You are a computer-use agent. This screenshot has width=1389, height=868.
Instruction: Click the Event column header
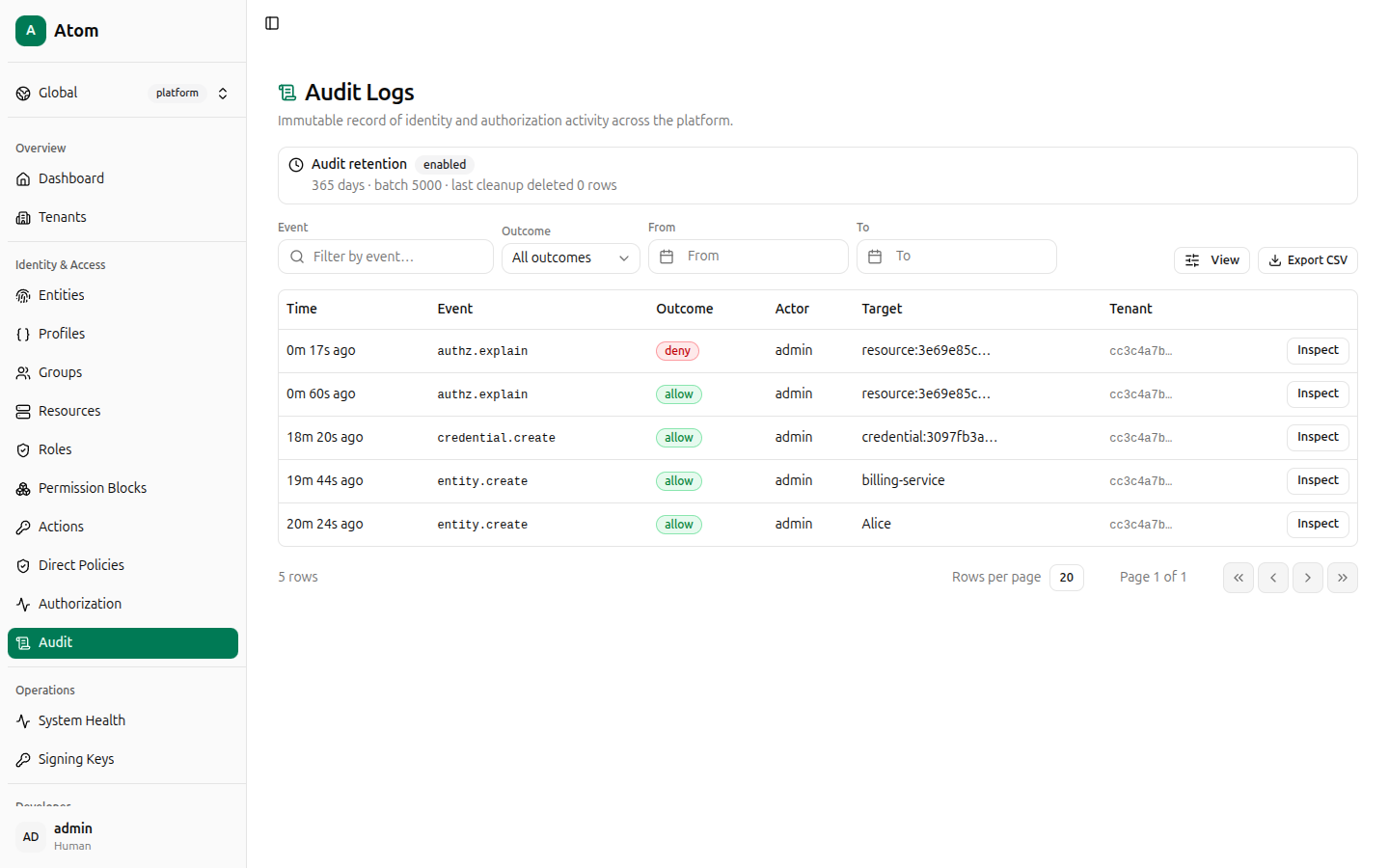[455, 310]
